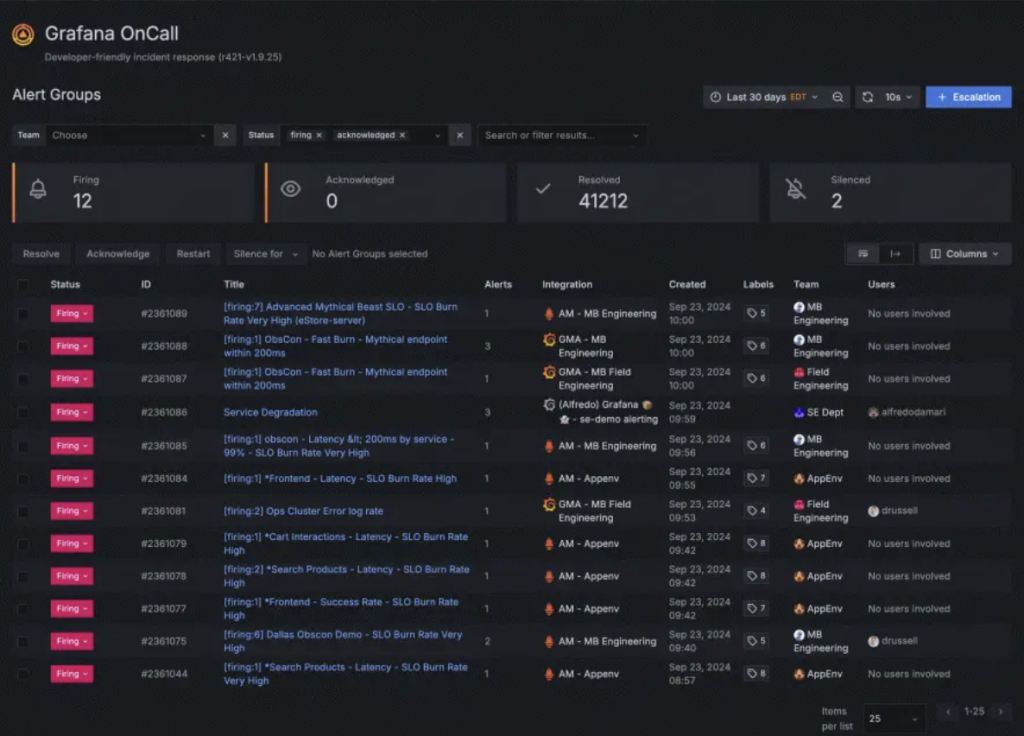Open the label tag for alert #2361085
This screenshot has height=736, width=1024.
pyautogui.click(x=756, y=445)
